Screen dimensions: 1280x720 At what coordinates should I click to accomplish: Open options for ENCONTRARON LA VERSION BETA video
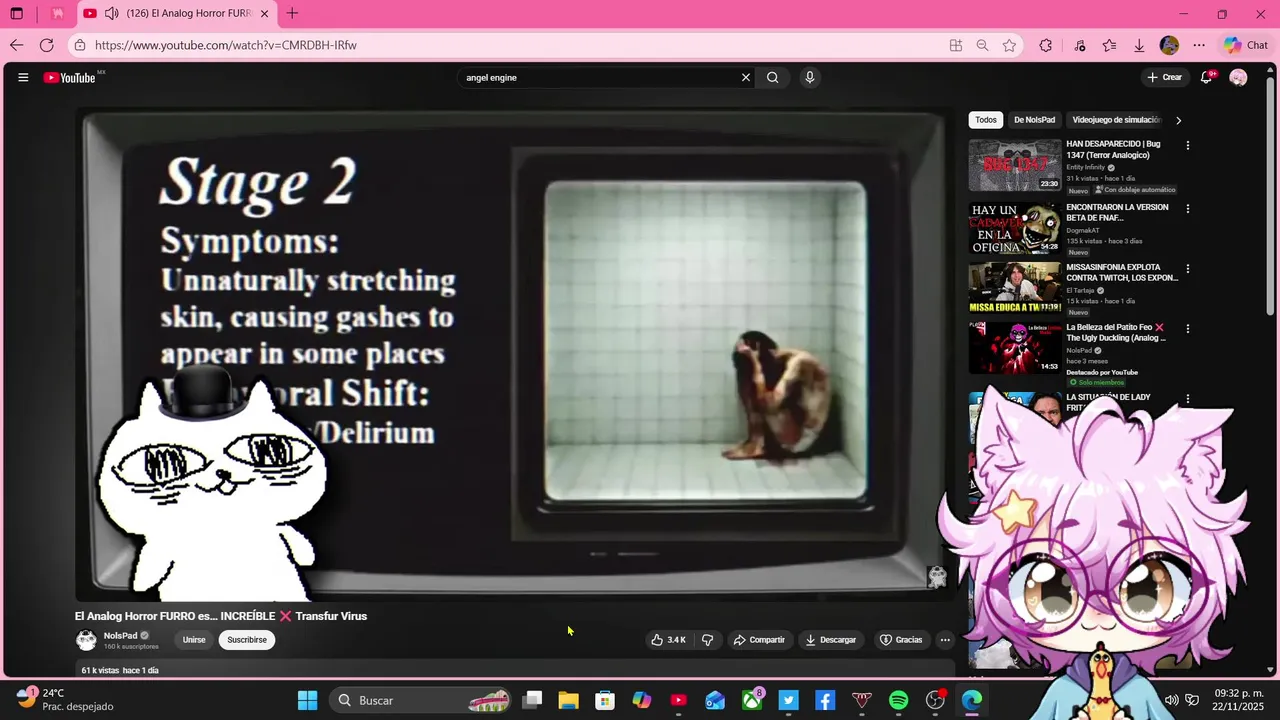point(1187,209)
